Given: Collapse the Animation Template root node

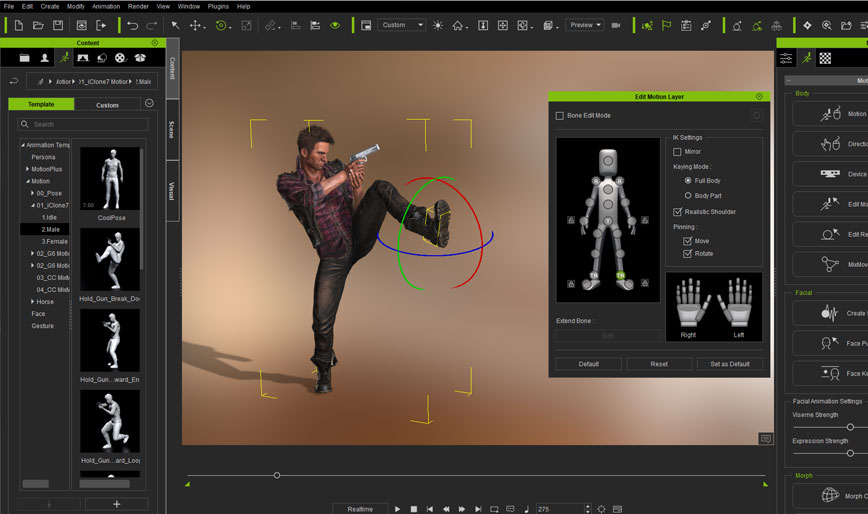Looking at the screenshot, I should (23, 145).
